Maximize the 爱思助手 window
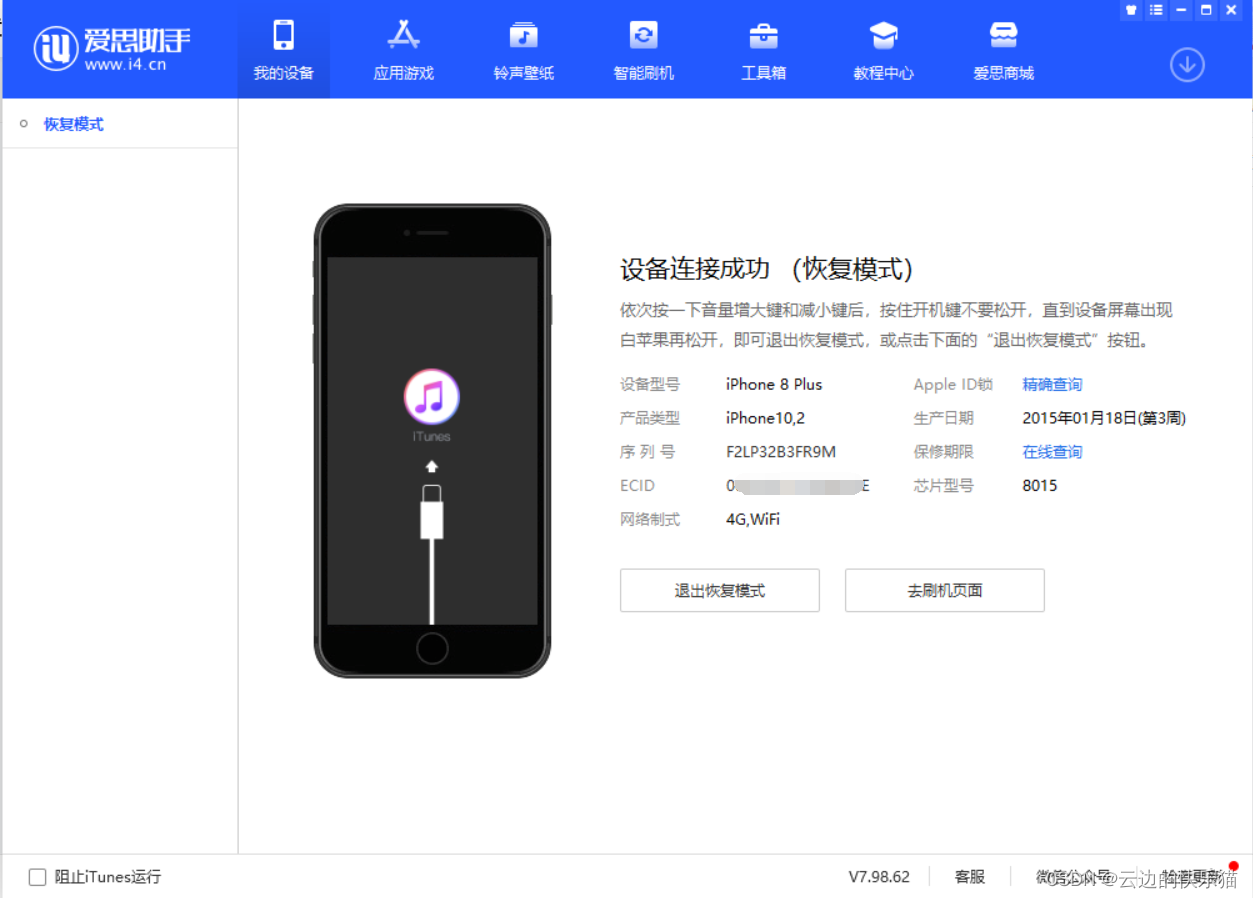The width and height of the screenshot is (1253, 898). 1207,10
